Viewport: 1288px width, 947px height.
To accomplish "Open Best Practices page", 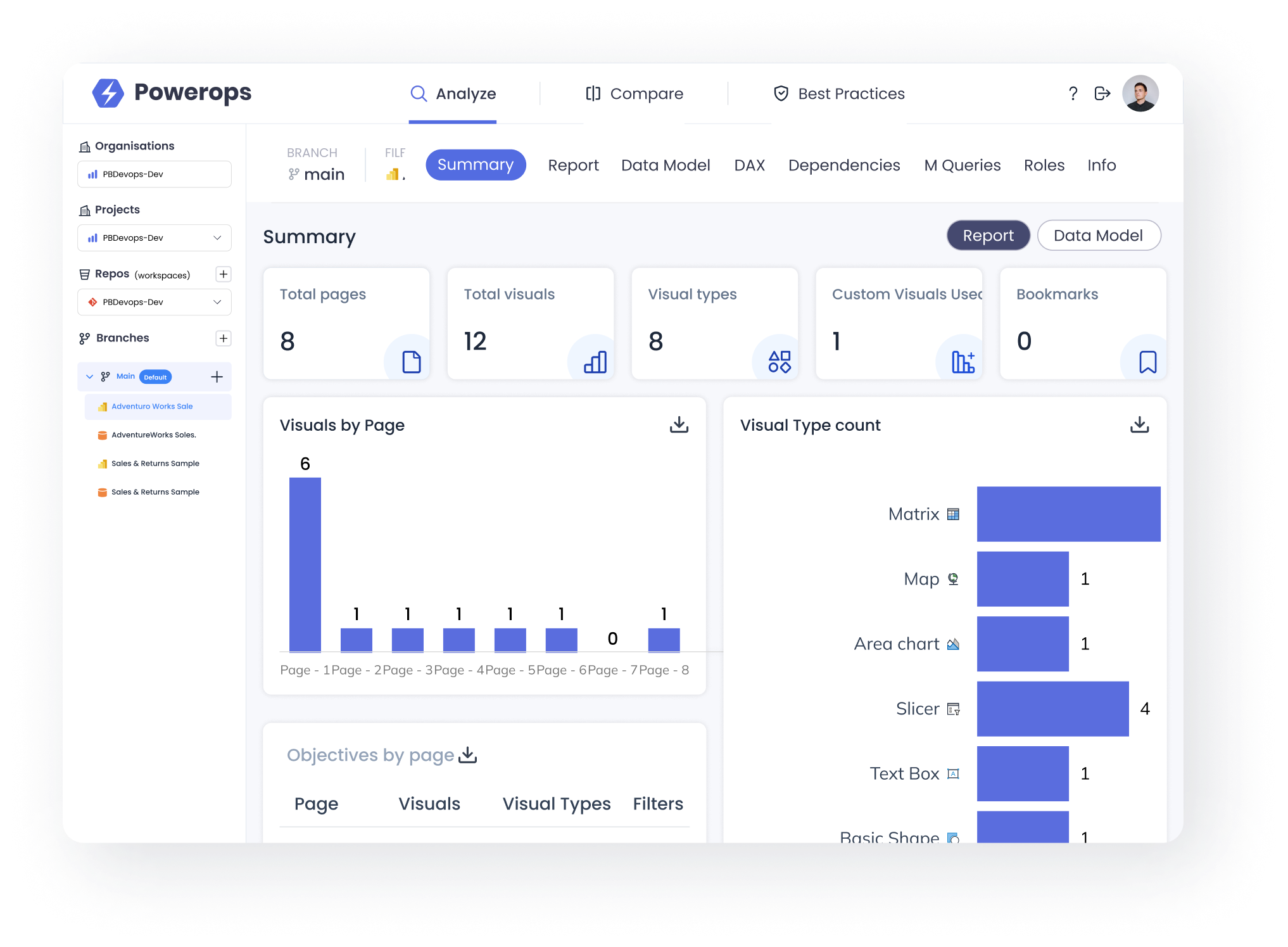I will (x=839, y=94).
